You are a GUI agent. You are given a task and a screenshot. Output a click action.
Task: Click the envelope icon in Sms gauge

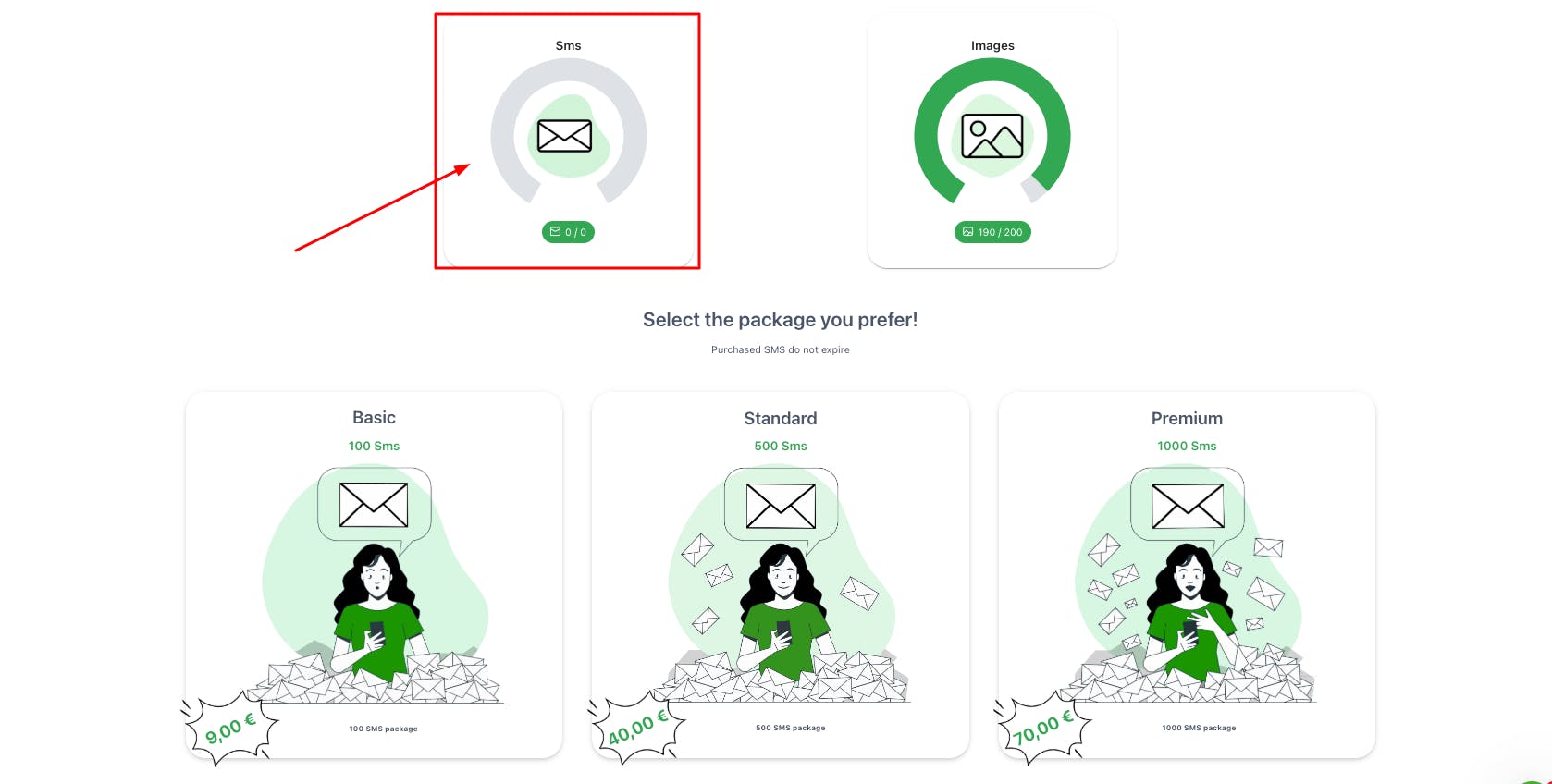[x=564, y=136]
